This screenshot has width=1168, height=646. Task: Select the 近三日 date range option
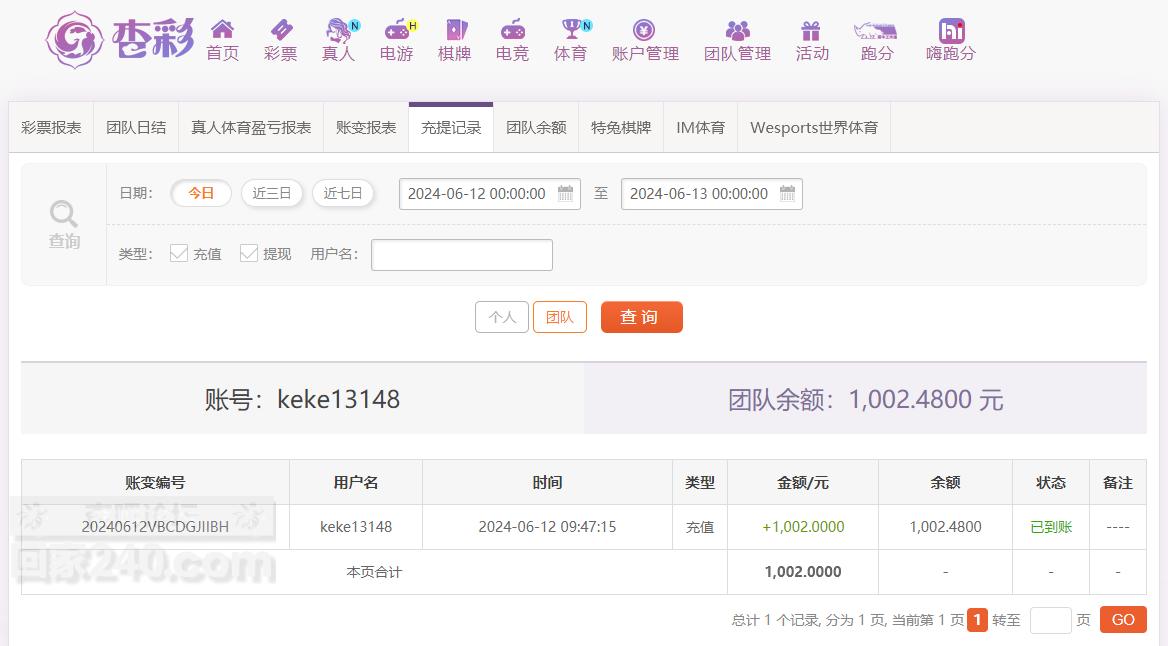tap(272, 193)
